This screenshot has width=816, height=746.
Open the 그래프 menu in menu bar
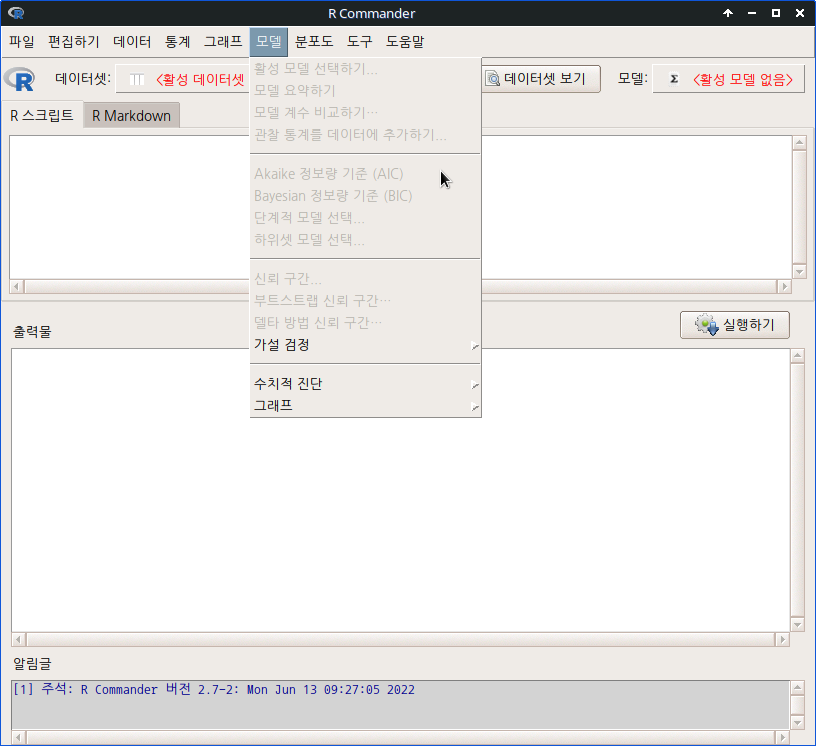pyautogui.click(x=223, y=41)
